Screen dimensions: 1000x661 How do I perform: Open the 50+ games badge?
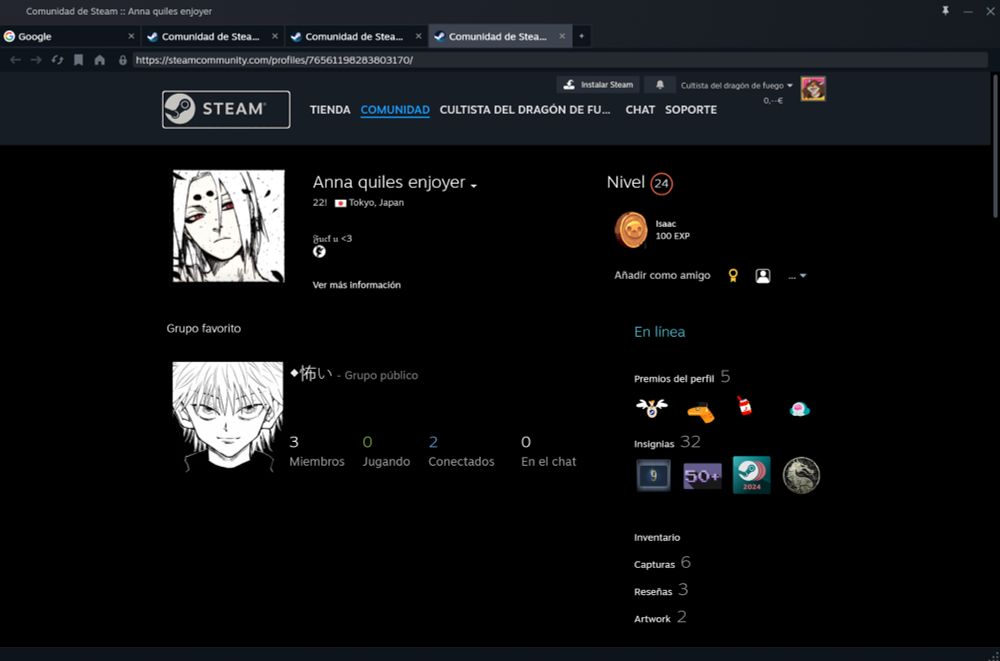(x=702, y=476)
